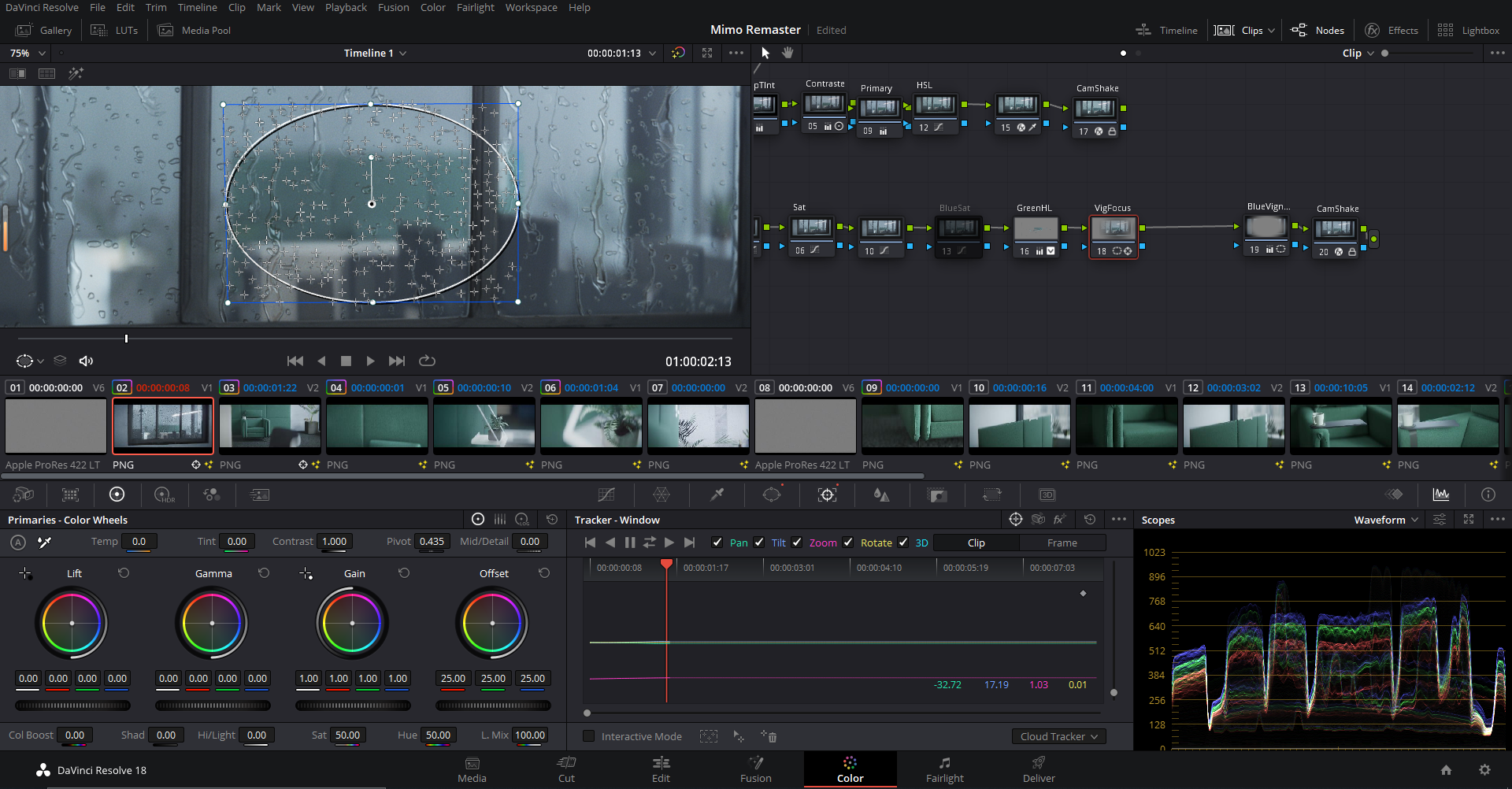This screenshot has width=1512, height=789.
Task: Open the Tracker palette icon
Action: coord(827,495)
